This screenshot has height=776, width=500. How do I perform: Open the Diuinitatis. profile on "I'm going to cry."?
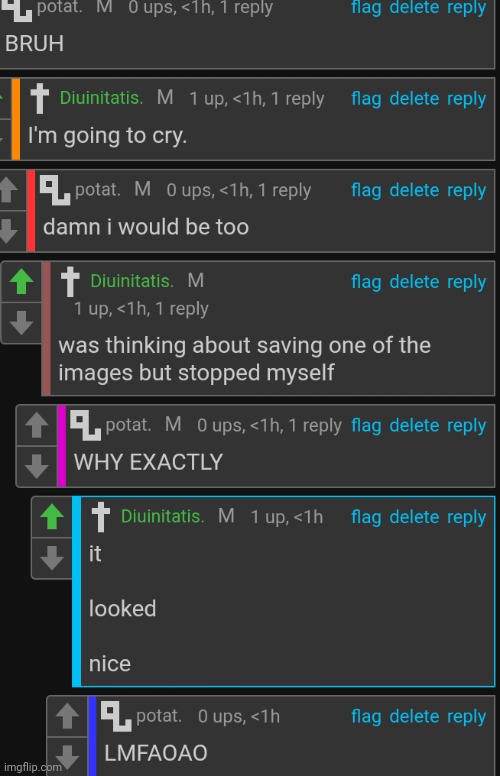(x=101, y=98)
